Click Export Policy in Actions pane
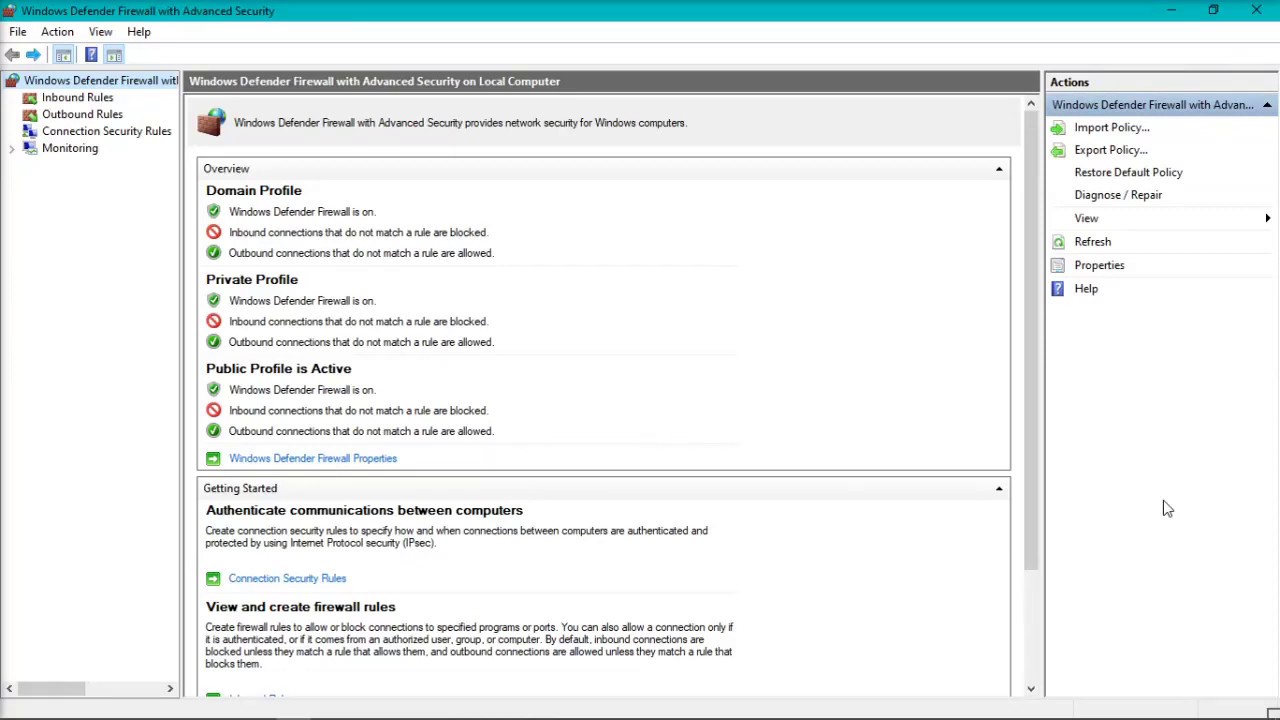Viewport: 1280px width, 720px height. pos(1110,150)
